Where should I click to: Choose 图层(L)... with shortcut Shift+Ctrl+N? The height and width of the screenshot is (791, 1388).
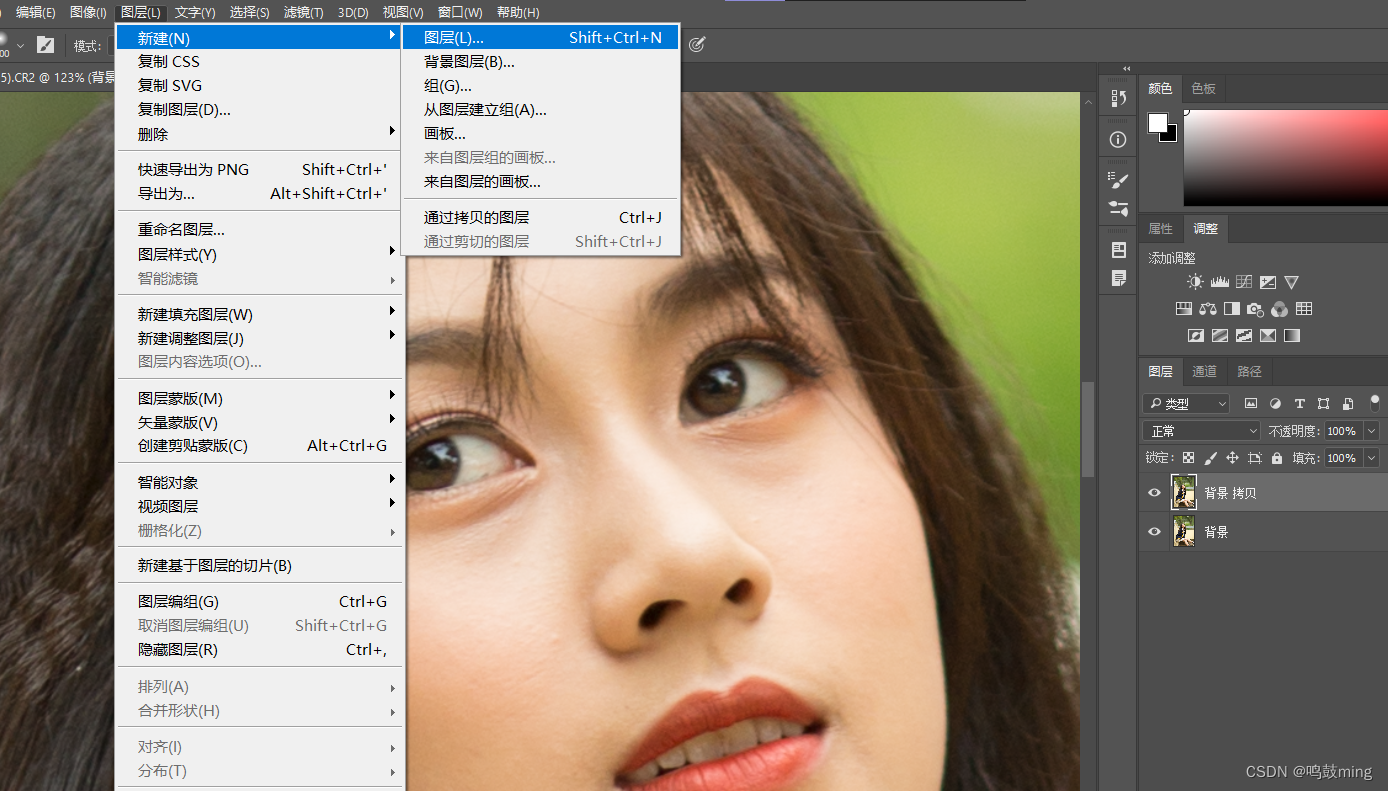click(x=540, y=38)
